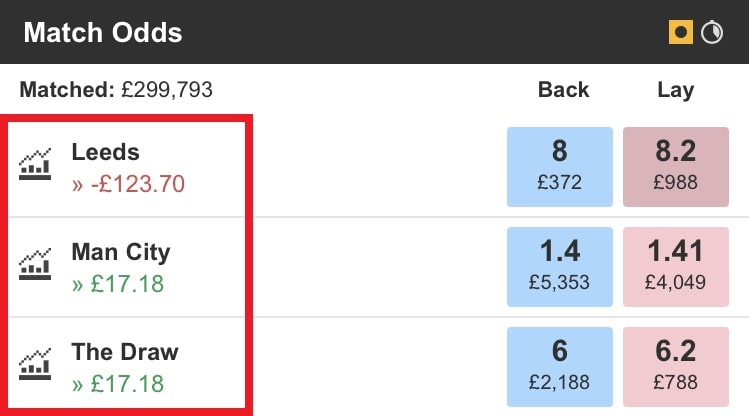This screenshot has width=749, height=416.
Task: Lay Leeds at odds of 8.2
Action: click(x=675, y=166)
